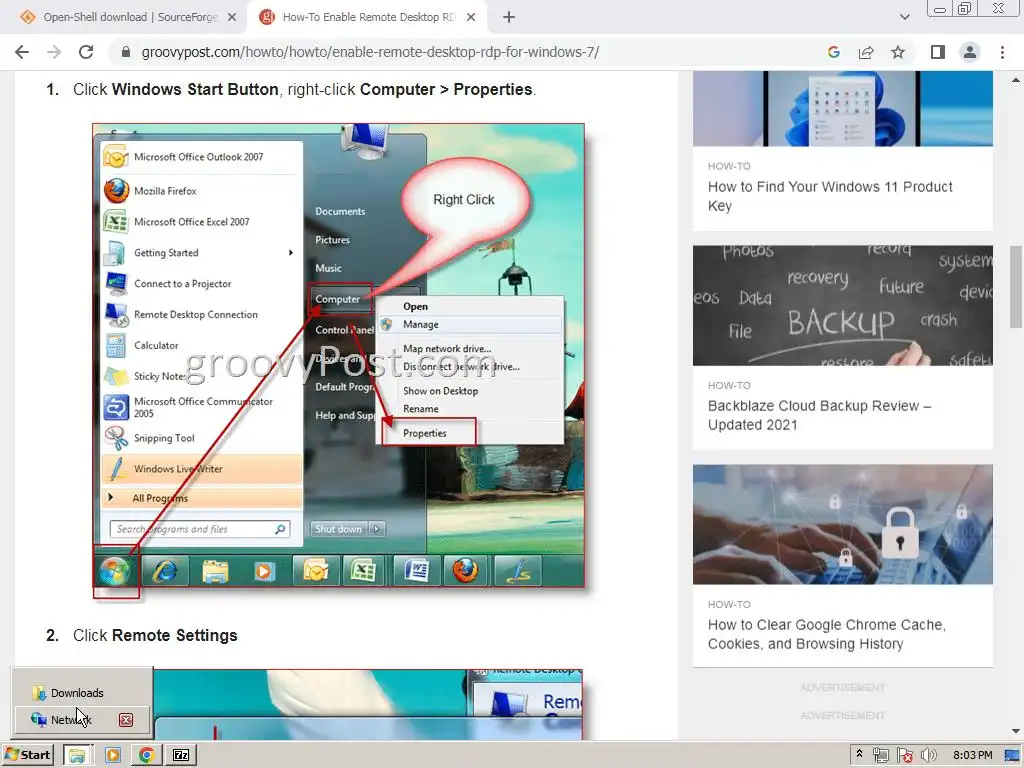
Task: Click HOW-TO label above the Chrome Cache article
Action: (x=729, y=605)
